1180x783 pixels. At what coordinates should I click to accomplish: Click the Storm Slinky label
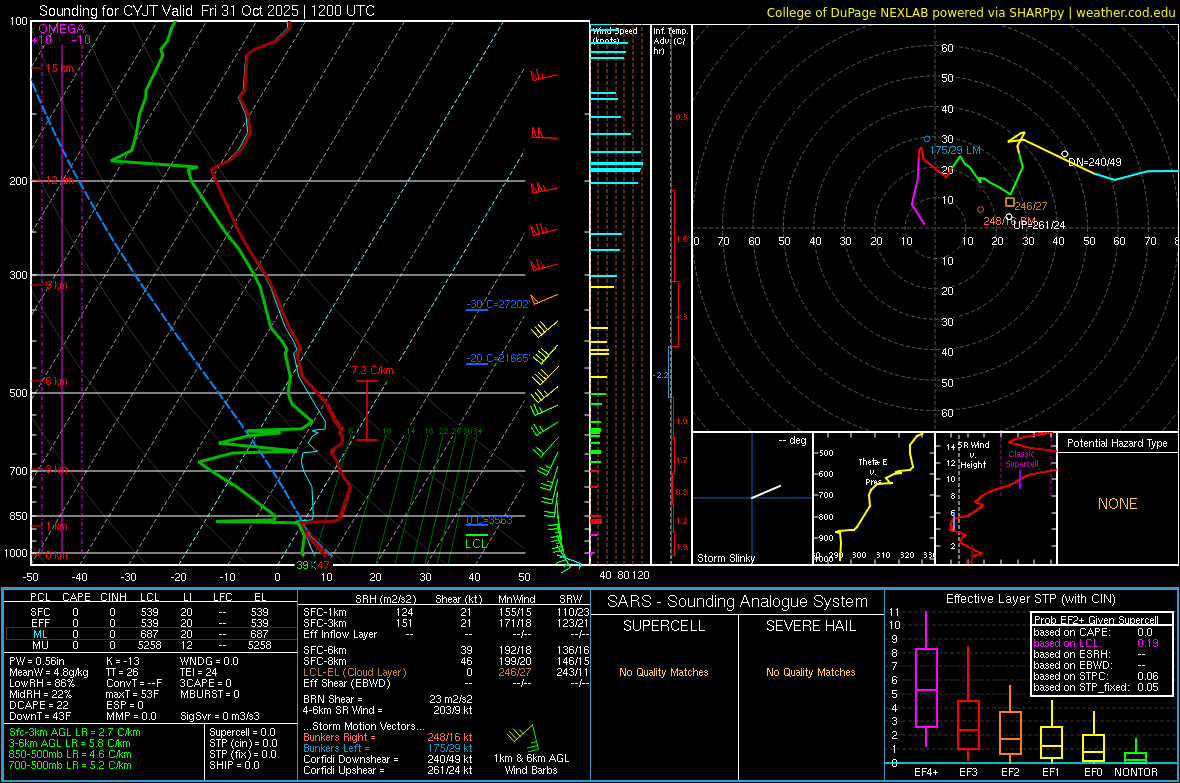click(725, 558)
